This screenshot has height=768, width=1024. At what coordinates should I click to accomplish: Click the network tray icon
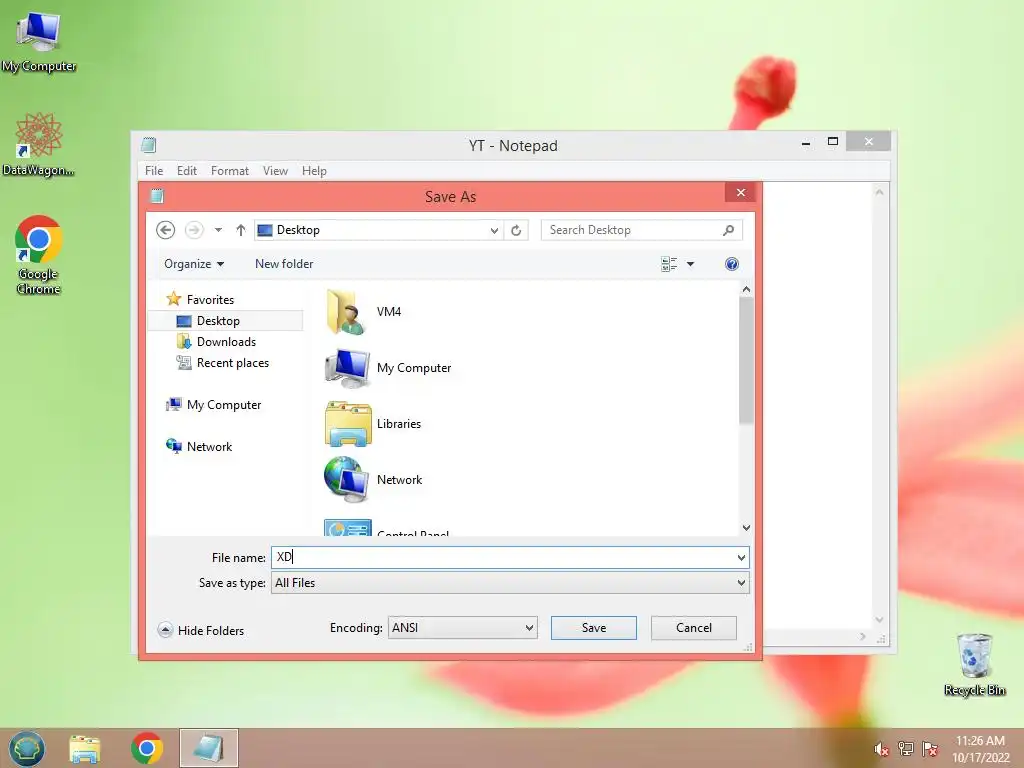(906, 749)
